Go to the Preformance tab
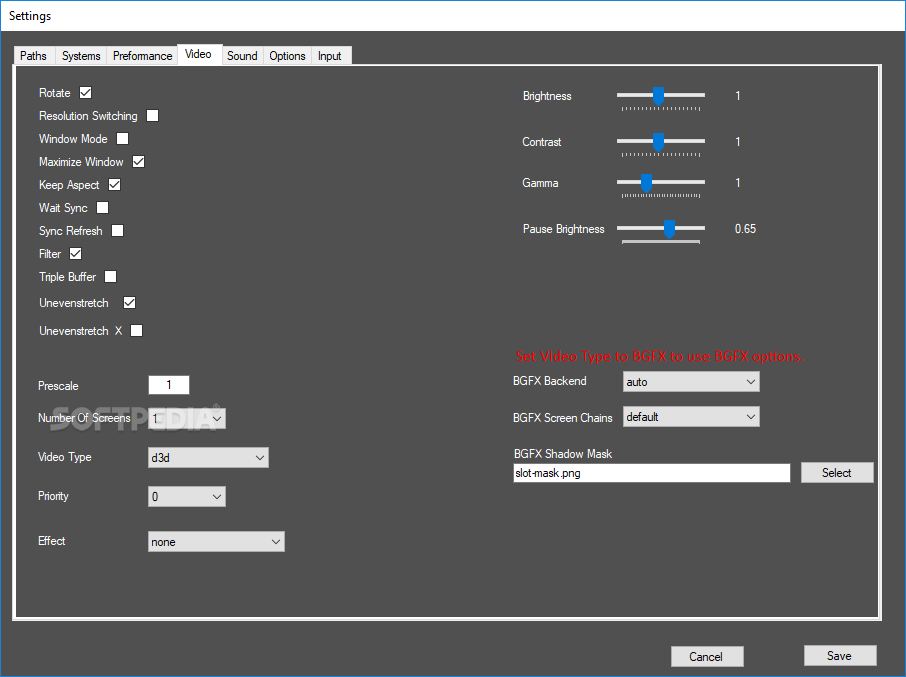 click(x=142, y=55)
